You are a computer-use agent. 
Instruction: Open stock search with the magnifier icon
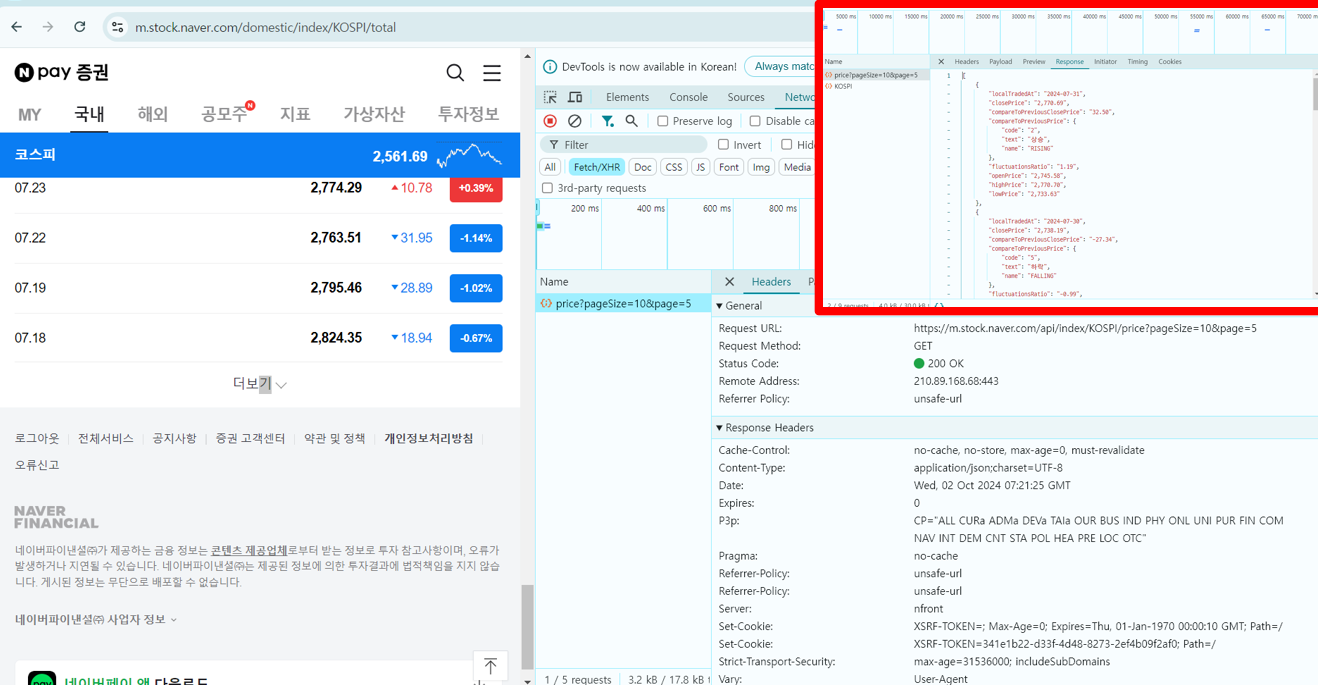pyautogui.click(x=455, y=72)
